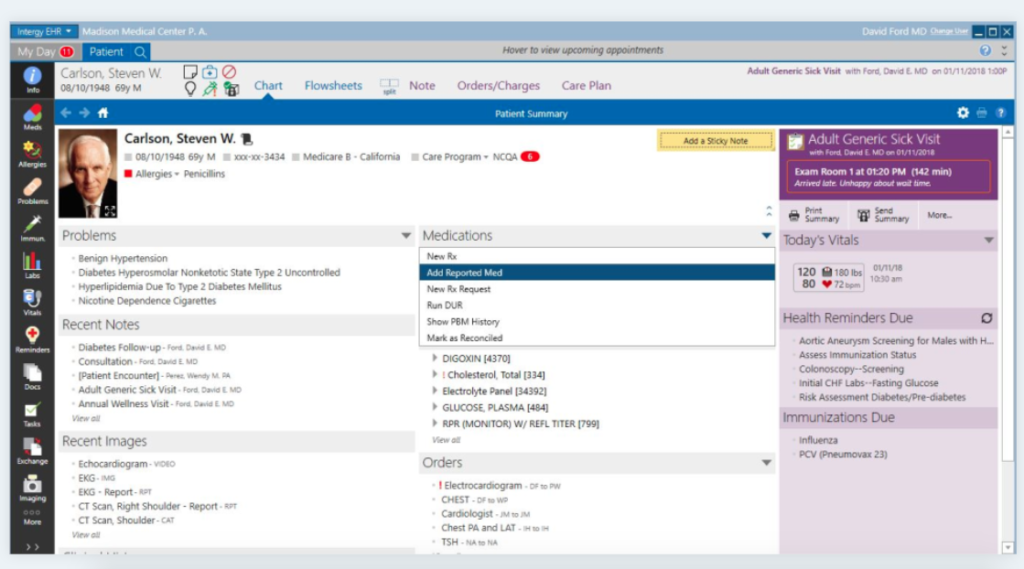1024x569 pixels.
Task: Open the Note tab
Action: tap(422, 86)
